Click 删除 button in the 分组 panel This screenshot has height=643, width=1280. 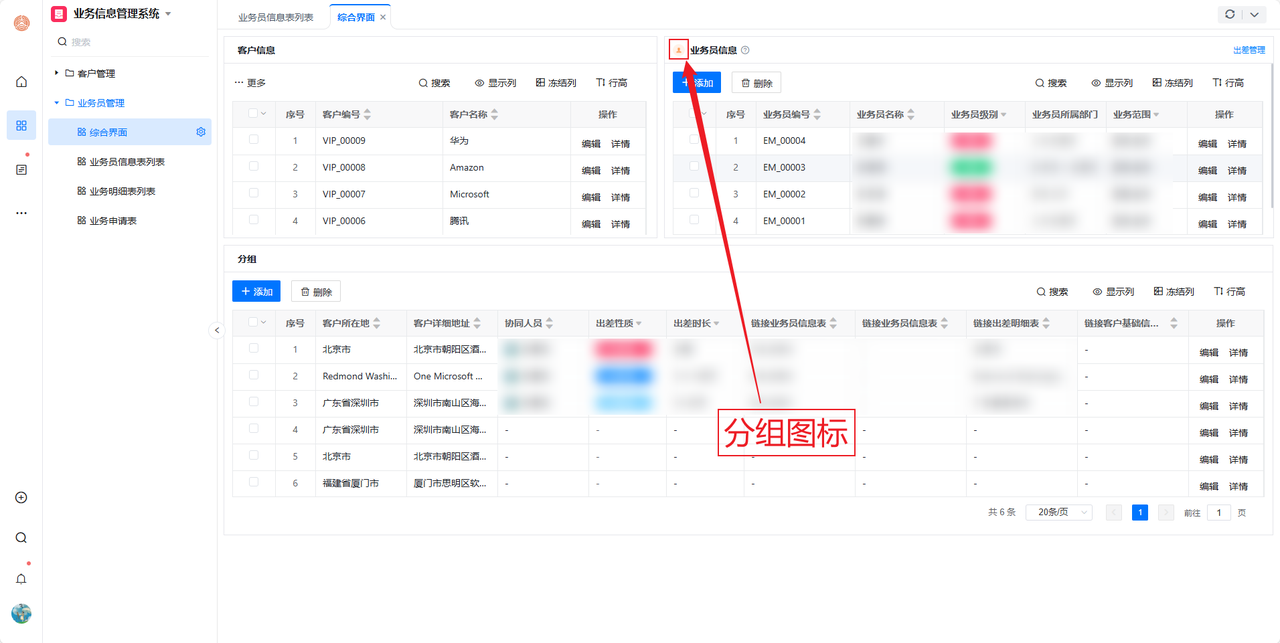(316, 292)
